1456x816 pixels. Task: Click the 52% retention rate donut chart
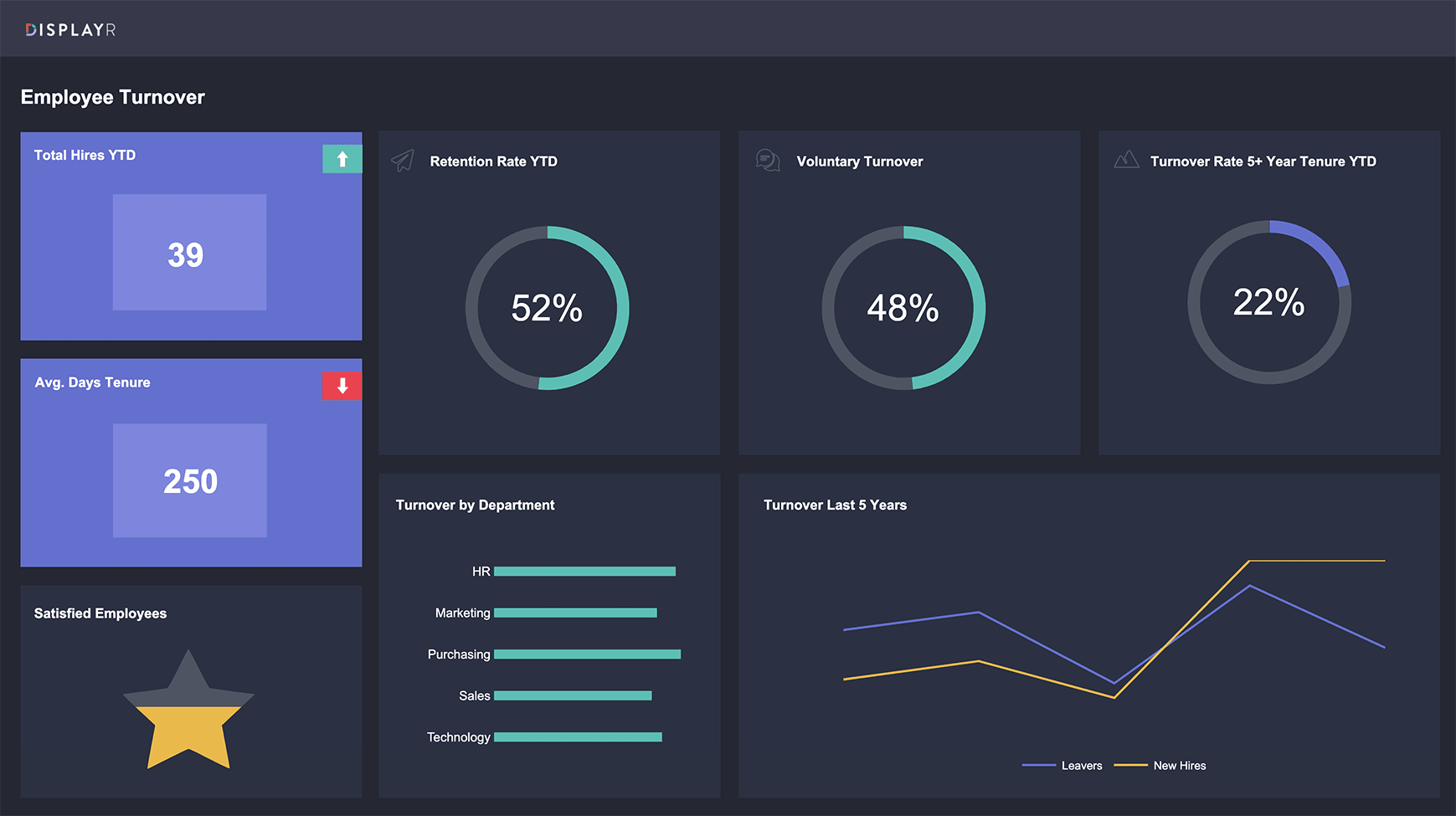[547, 308]
